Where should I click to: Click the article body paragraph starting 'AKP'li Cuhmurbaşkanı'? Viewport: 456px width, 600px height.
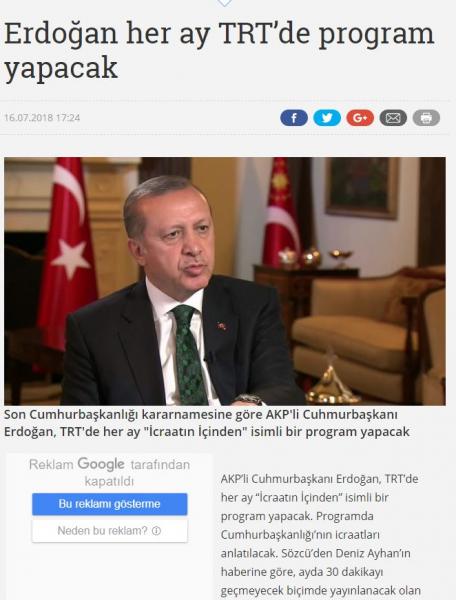click(x=321, y=536)
